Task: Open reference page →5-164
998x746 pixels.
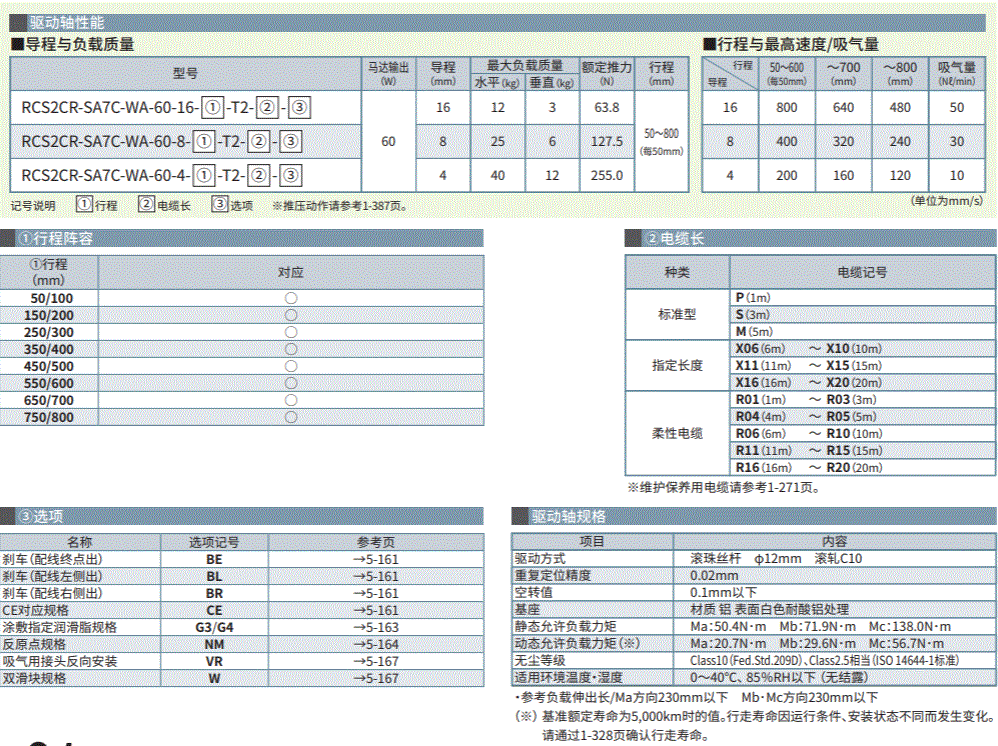Action: point(376,644)
